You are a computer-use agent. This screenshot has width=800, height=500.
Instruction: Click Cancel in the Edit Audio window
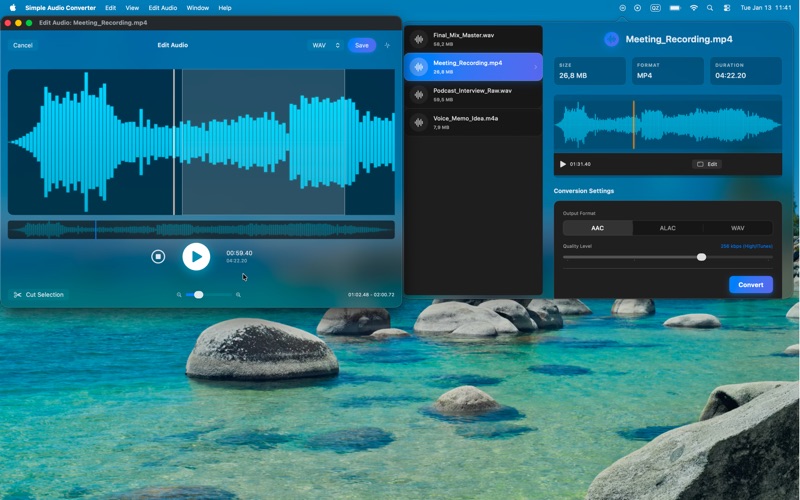pos(22,45)
